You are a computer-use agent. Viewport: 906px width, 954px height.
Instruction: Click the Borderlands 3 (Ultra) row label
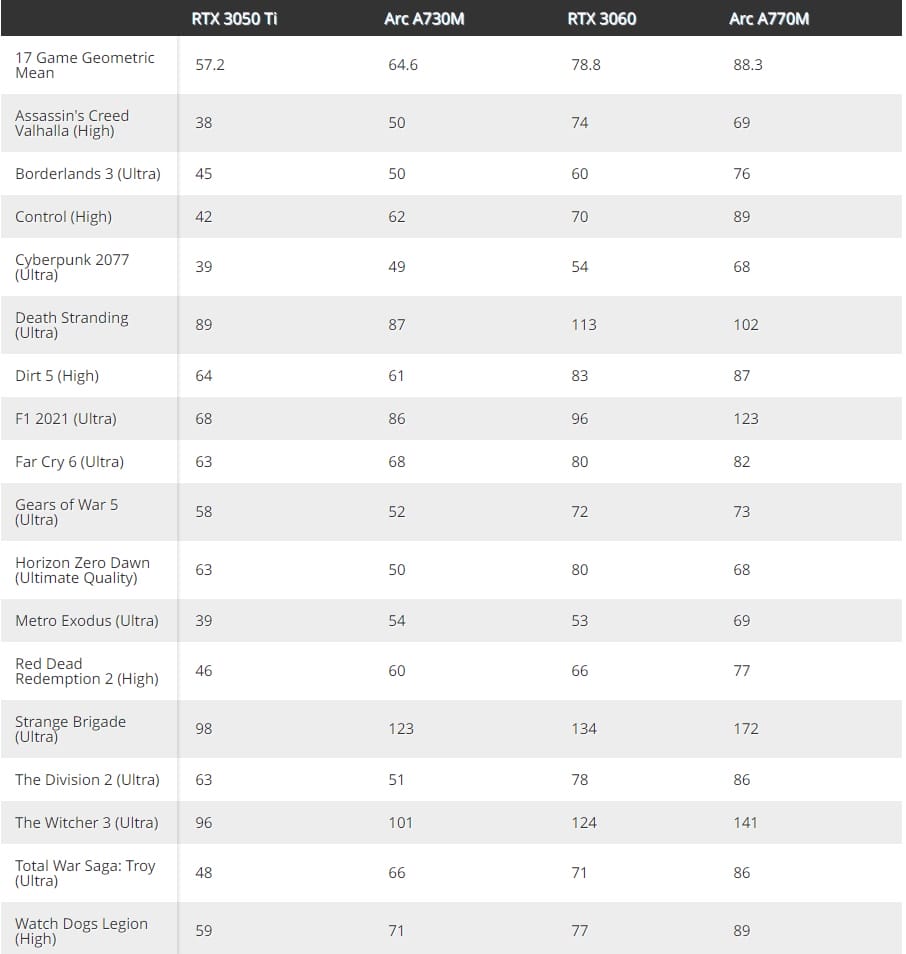[x=88, y=174]
